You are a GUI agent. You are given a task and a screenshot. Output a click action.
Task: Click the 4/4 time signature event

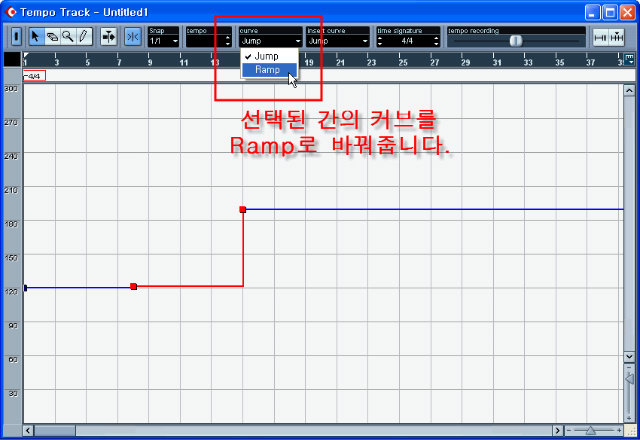point(34,76)
